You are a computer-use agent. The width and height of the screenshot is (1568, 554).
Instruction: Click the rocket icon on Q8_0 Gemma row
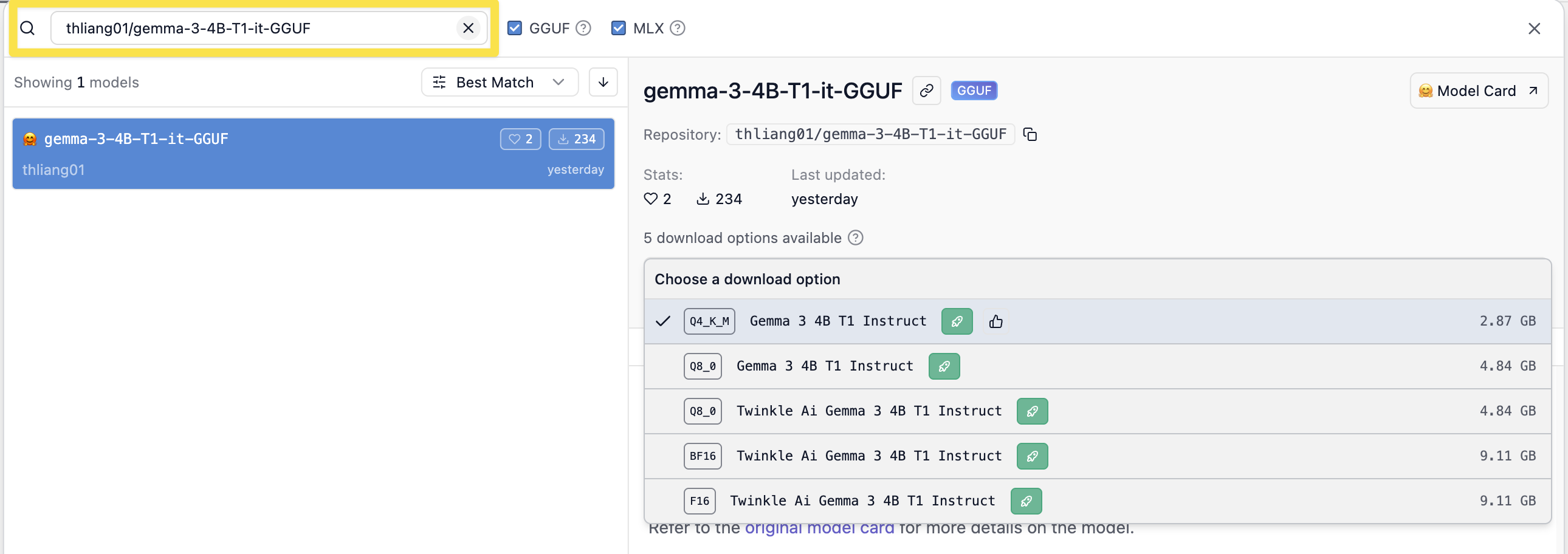click(944, 366)
